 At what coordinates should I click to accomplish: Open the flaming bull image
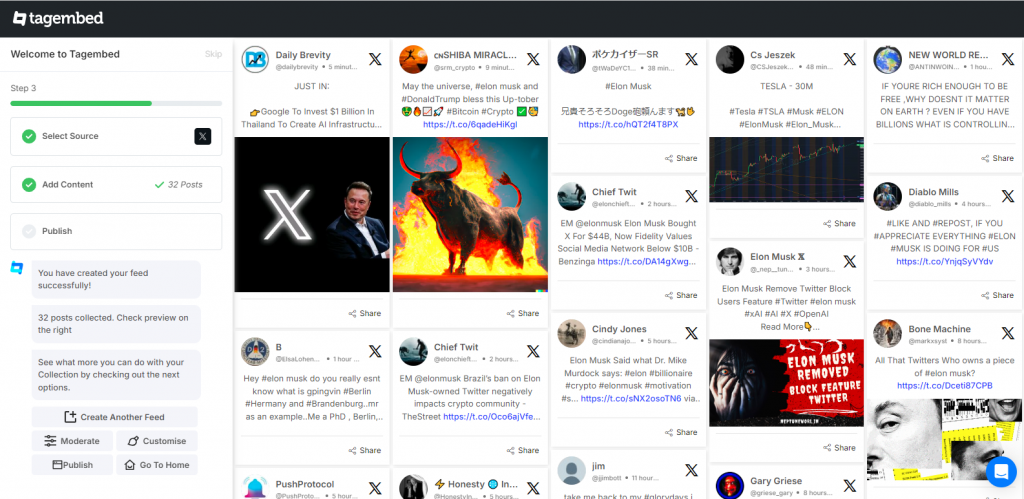click(x=470, y=214)
